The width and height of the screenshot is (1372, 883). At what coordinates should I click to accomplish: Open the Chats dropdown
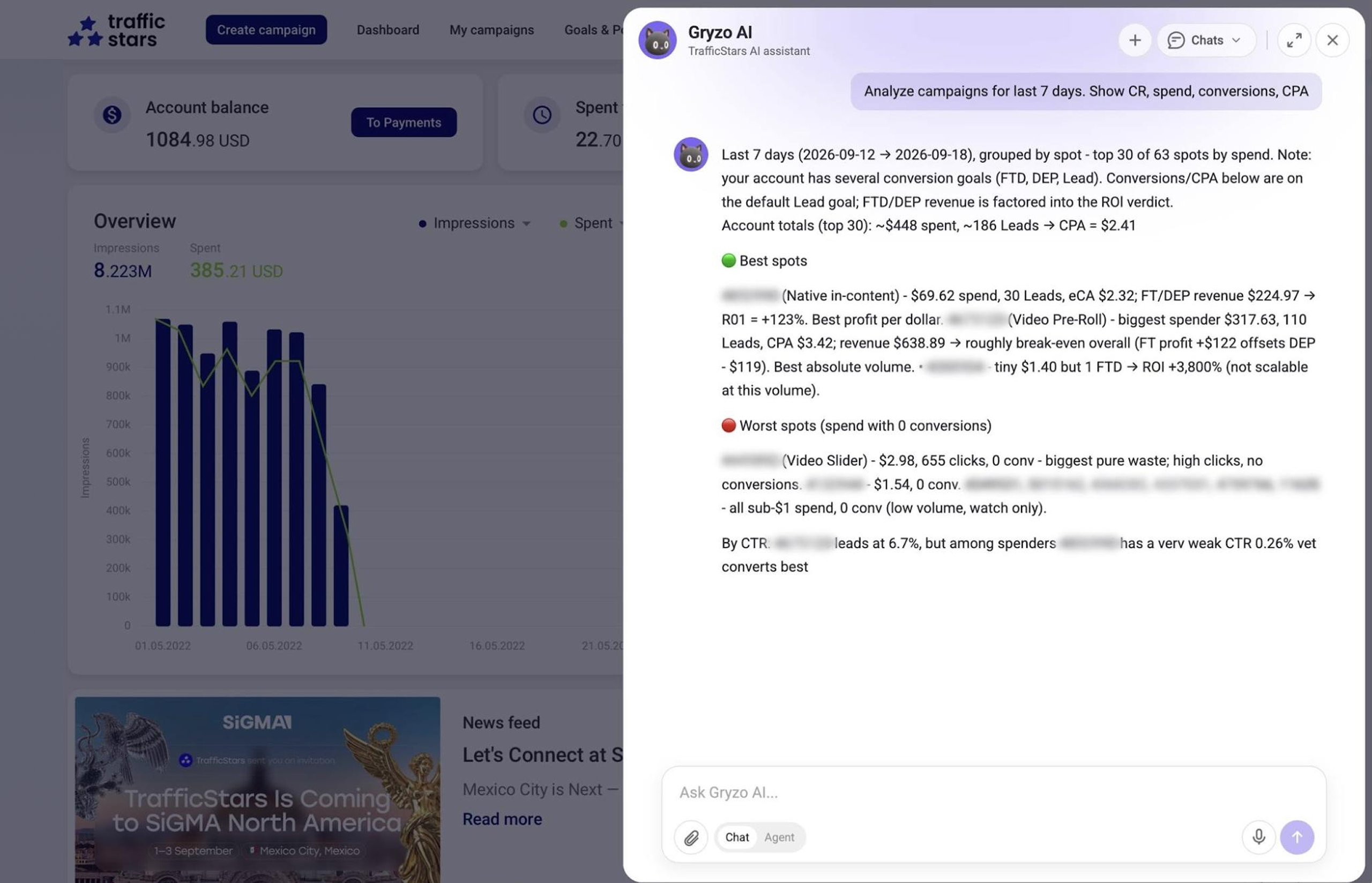coord(1206,40)
